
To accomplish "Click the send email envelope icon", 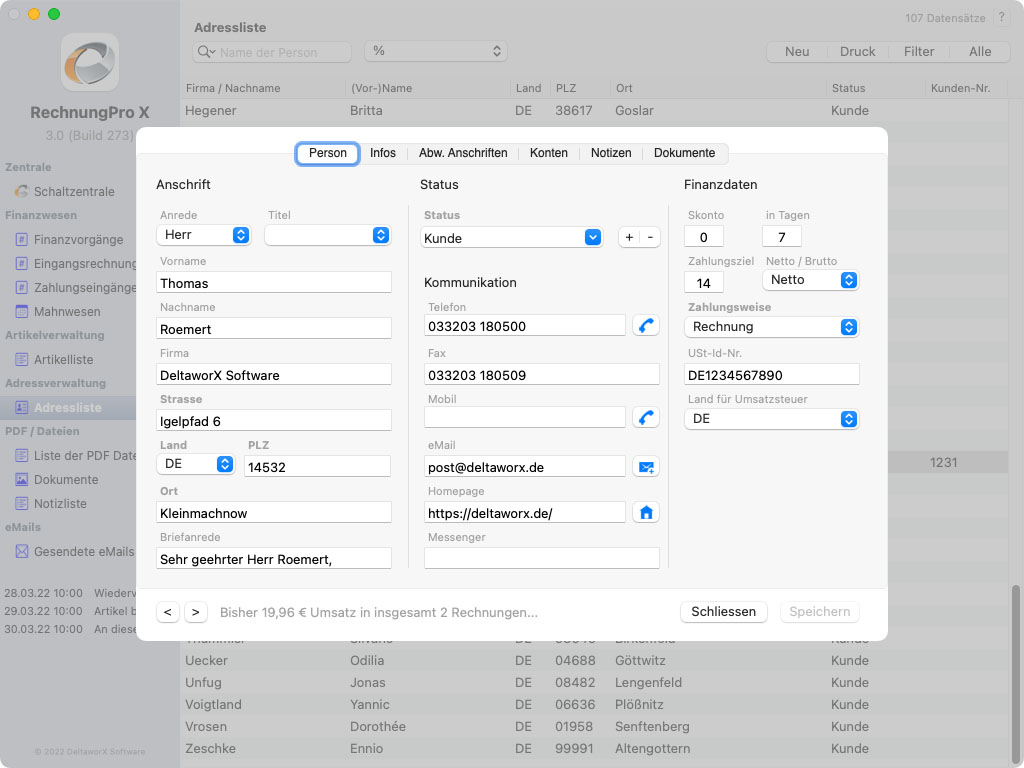I will coord(646,466).
